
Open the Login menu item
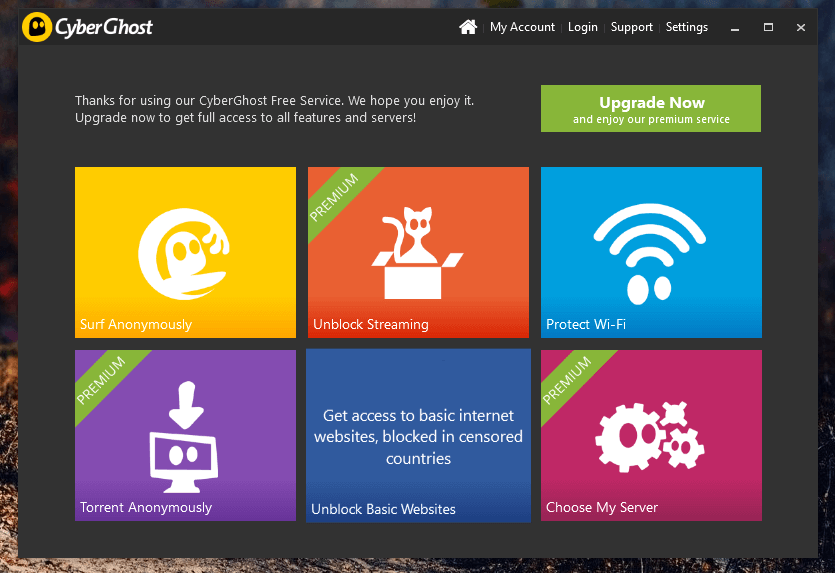tap(583, 27)
